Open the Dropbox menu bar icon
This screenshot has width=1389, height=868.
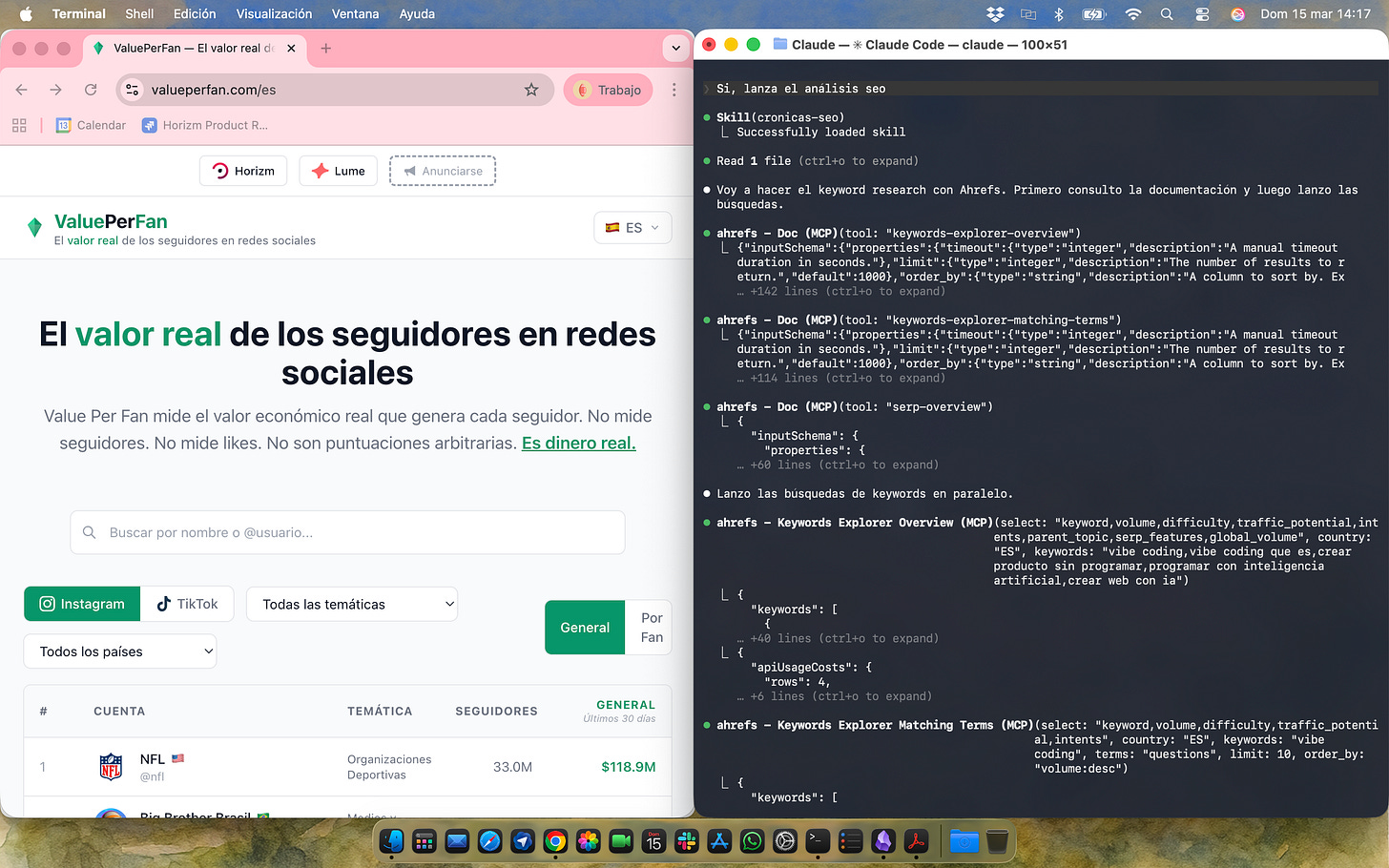point(995,14)
